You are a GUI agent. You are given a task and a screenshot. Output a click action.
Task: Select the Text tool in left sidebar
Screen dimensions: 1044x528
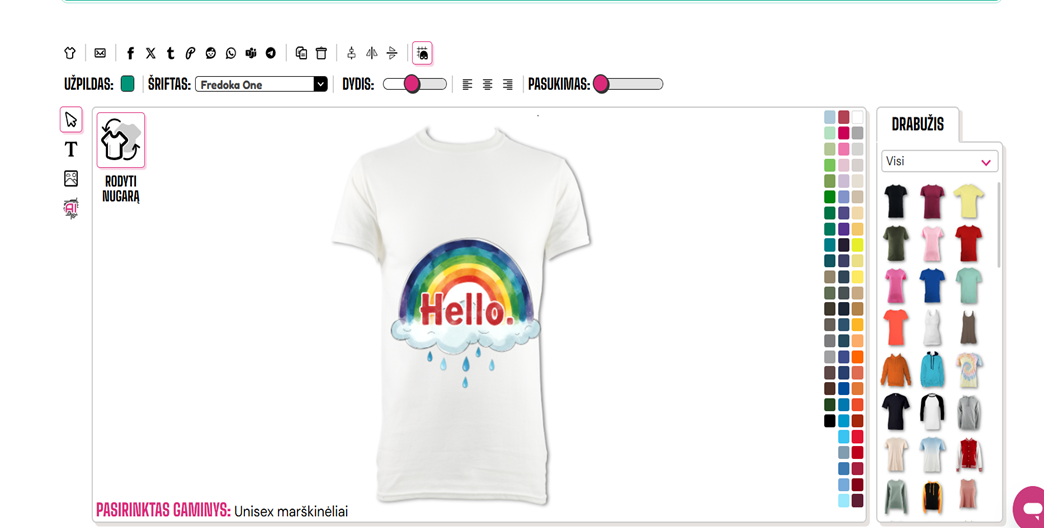70,149
